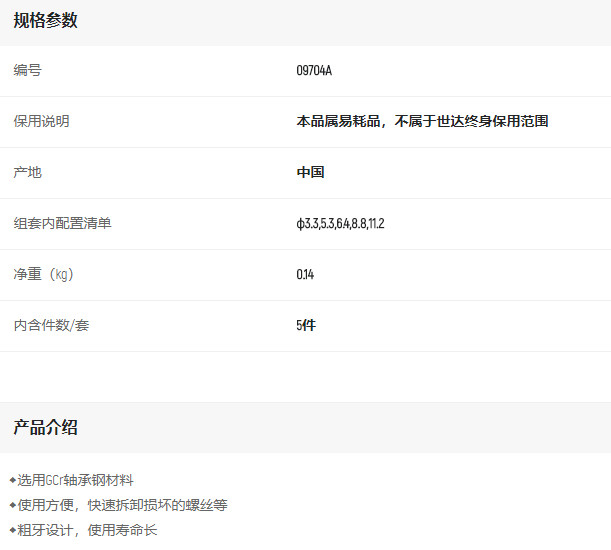Click the 组套内配置清单 label
This screenshot has width=611, height=550.
pyautogui.click(x=63, y=223)
